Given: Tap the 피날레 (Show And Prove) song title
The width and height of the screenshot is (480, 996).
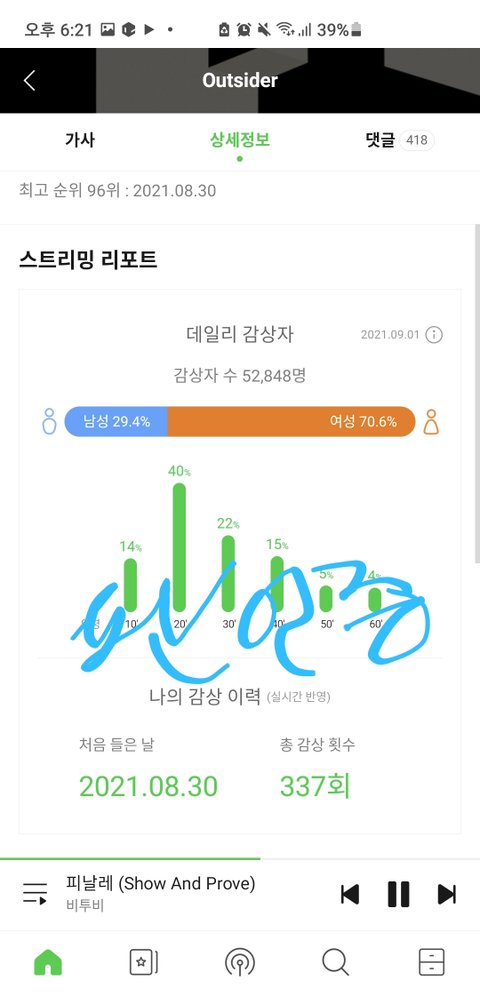Looking at the screenshot, I should (160, 883).
